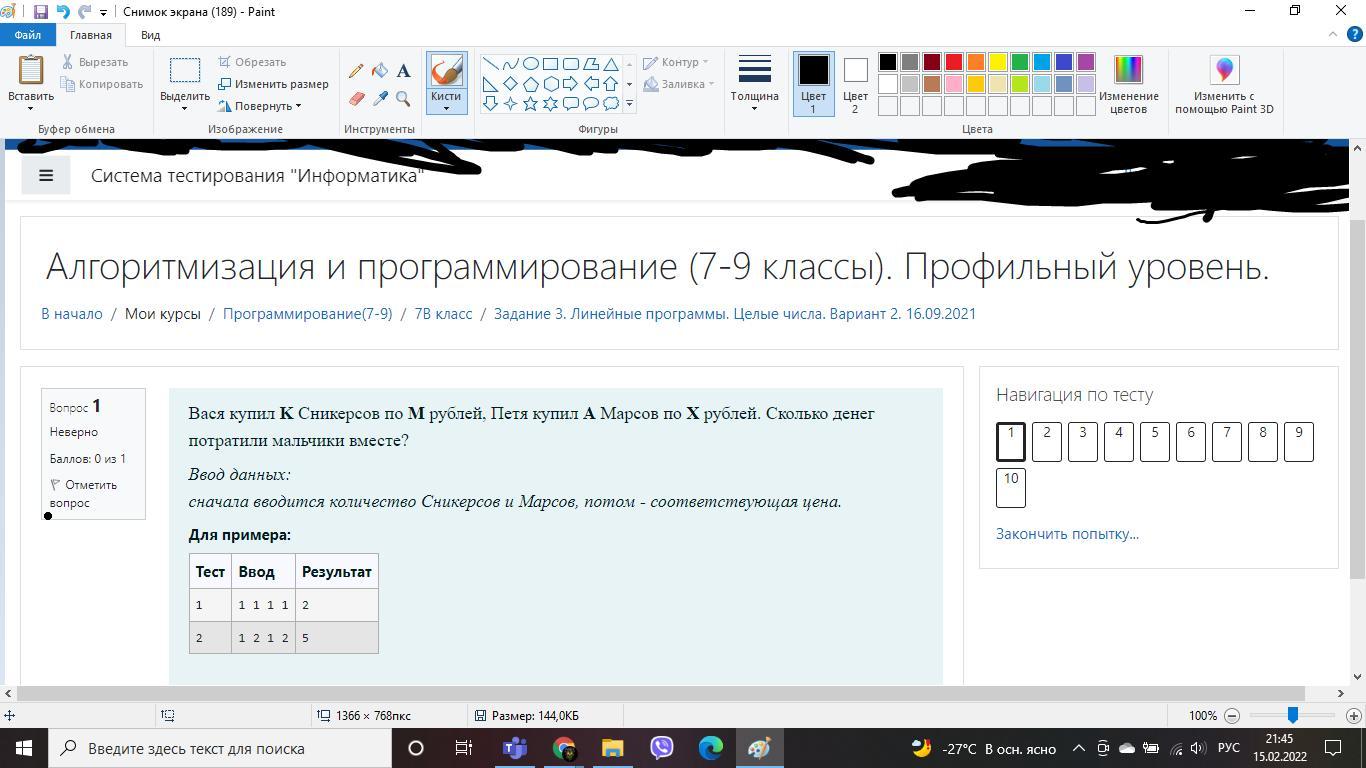Switch to the Вид tab
Viewport: 1366px width, 768px height.
(x=150, y=35)
